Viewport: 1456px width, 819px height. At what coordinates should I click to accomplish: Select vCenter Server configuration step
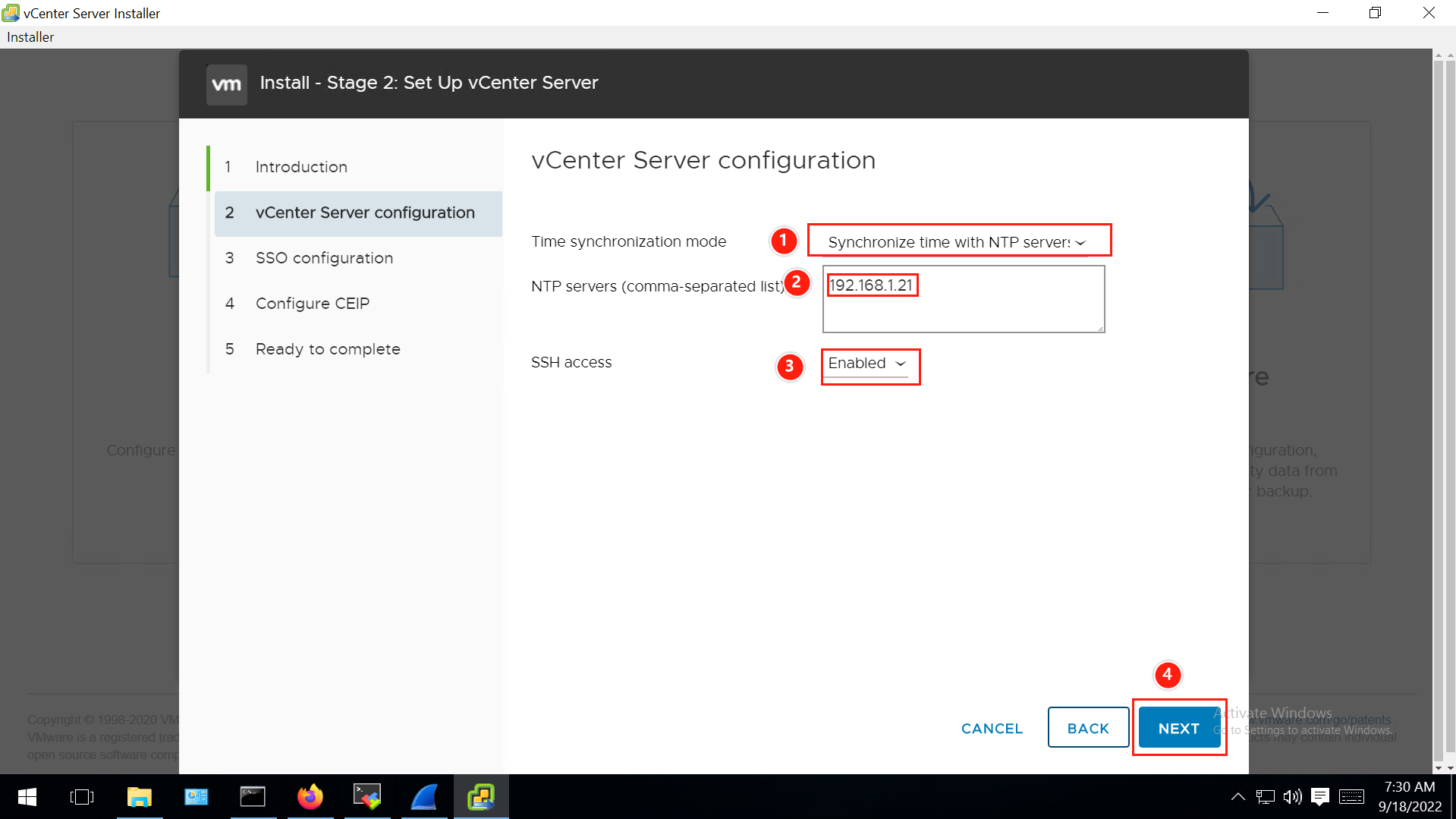[x=358, y=213]
